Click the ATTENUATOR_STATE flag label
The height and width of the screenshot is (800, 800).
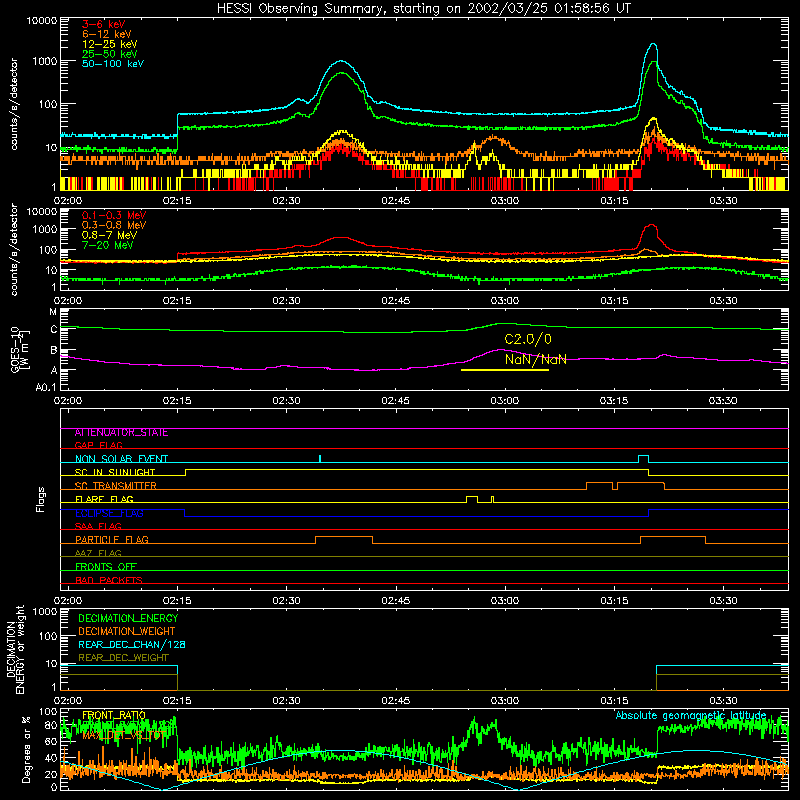pos(121,433)
